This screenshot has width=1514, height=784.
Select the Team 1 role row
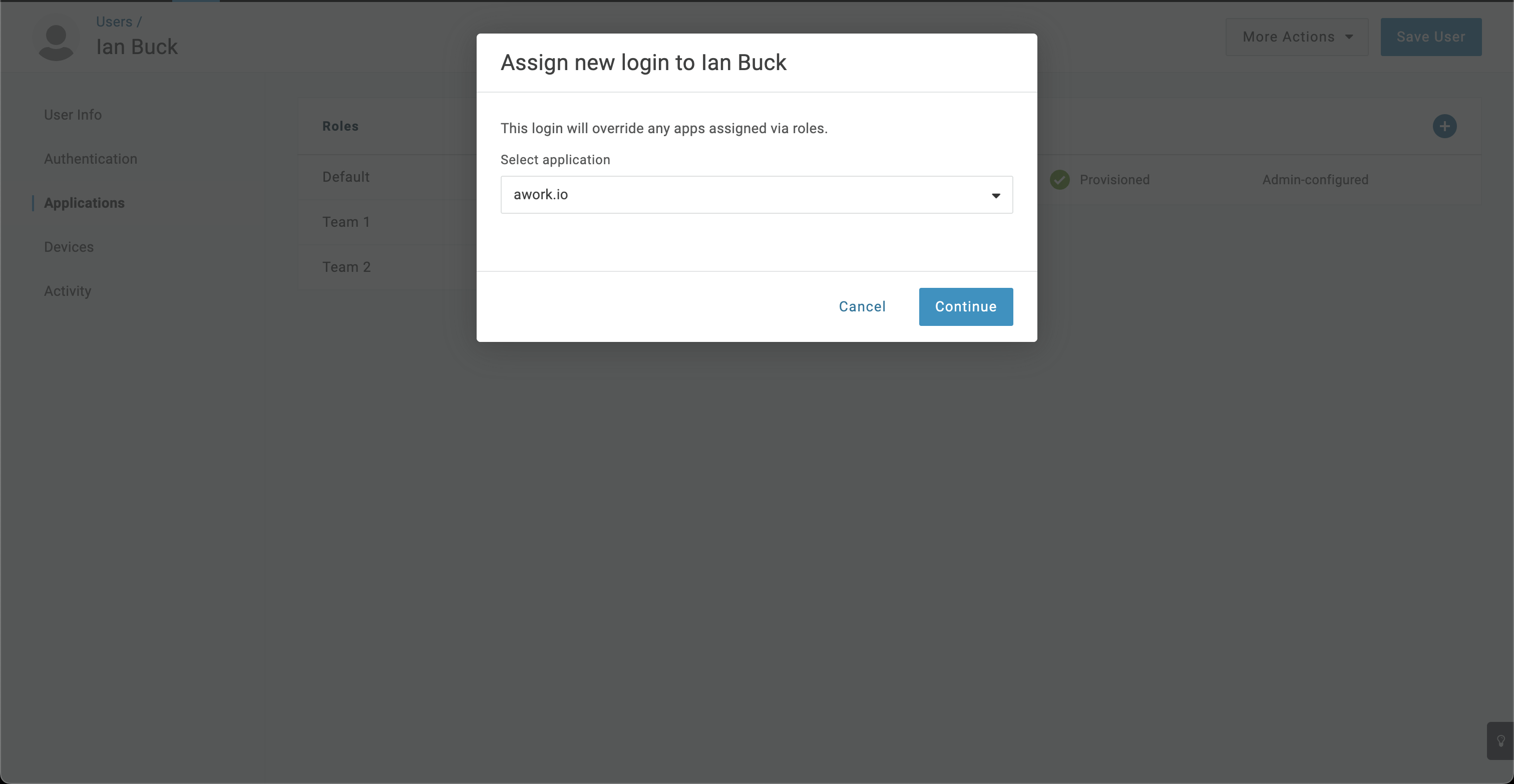388,222
